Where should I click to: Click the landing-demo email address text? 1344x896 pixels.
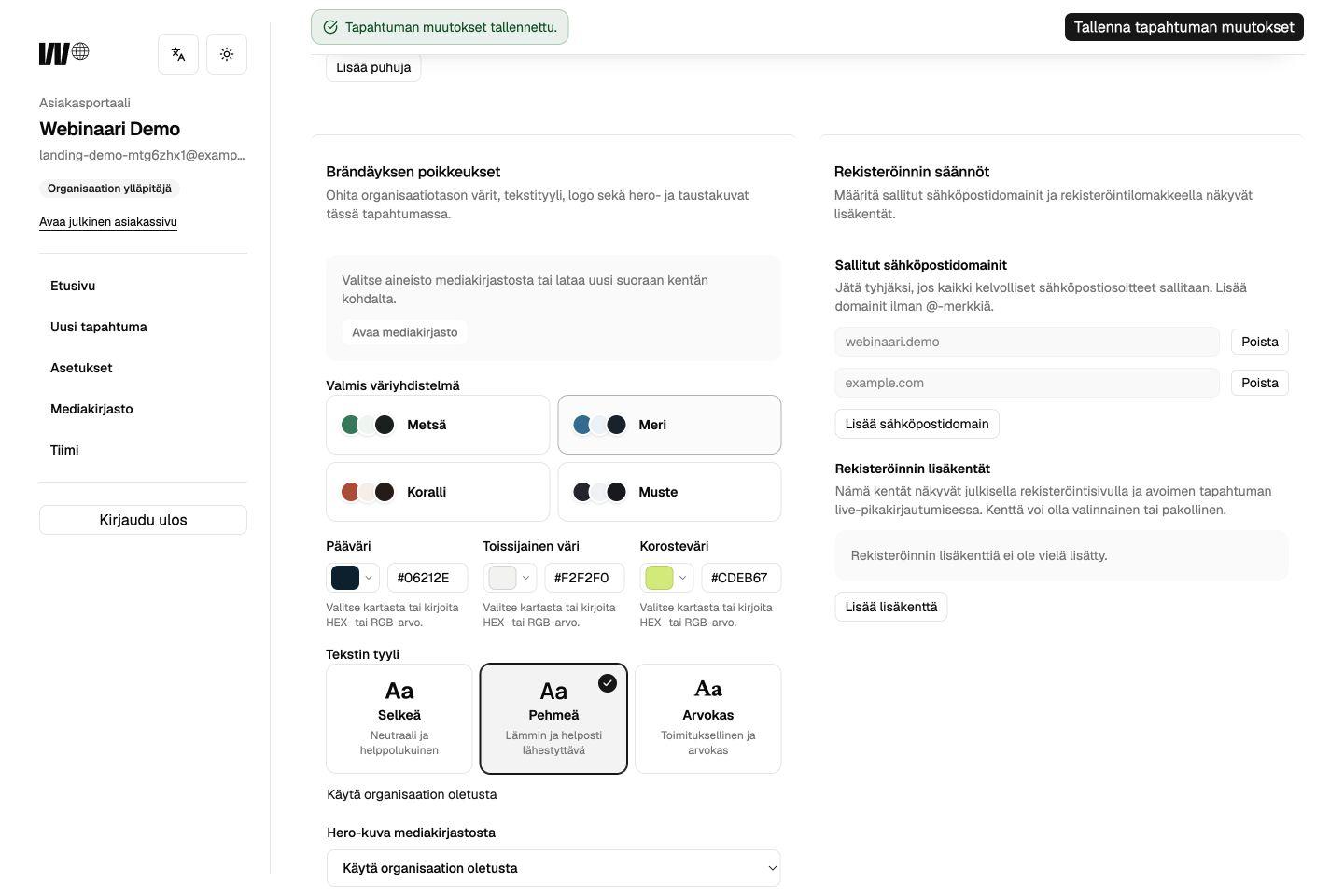[142, 155]
